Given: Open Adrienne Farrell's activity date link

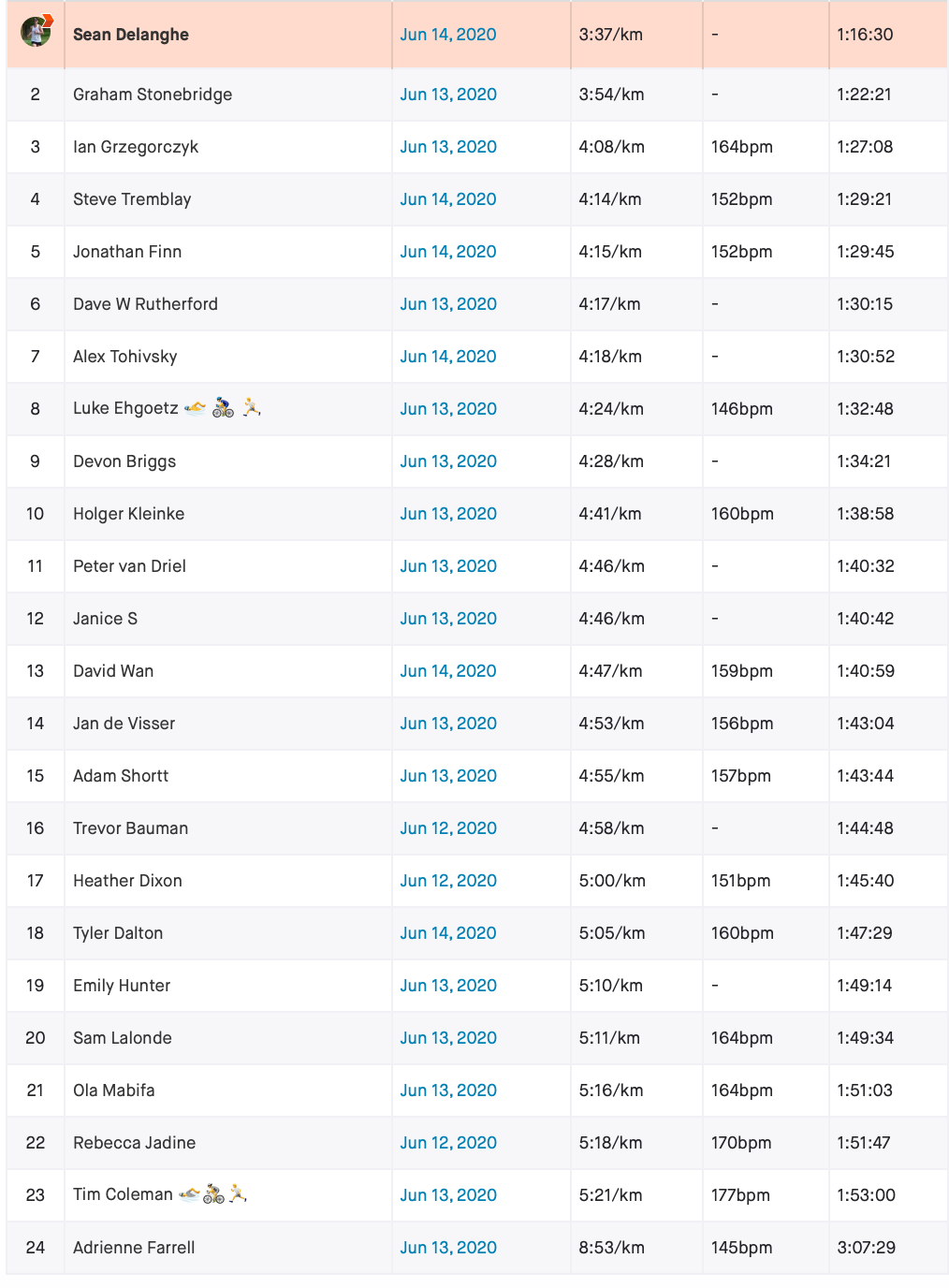Looking at the screenshot, I should pyautogui.click(x=448, y=1248).
